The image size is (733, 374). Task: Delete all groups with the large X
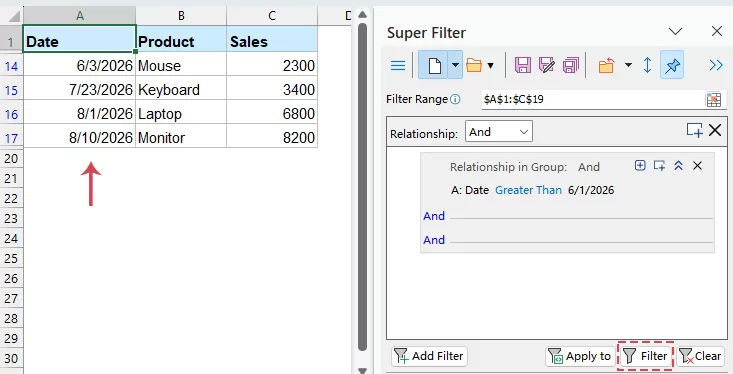(715, 130)
